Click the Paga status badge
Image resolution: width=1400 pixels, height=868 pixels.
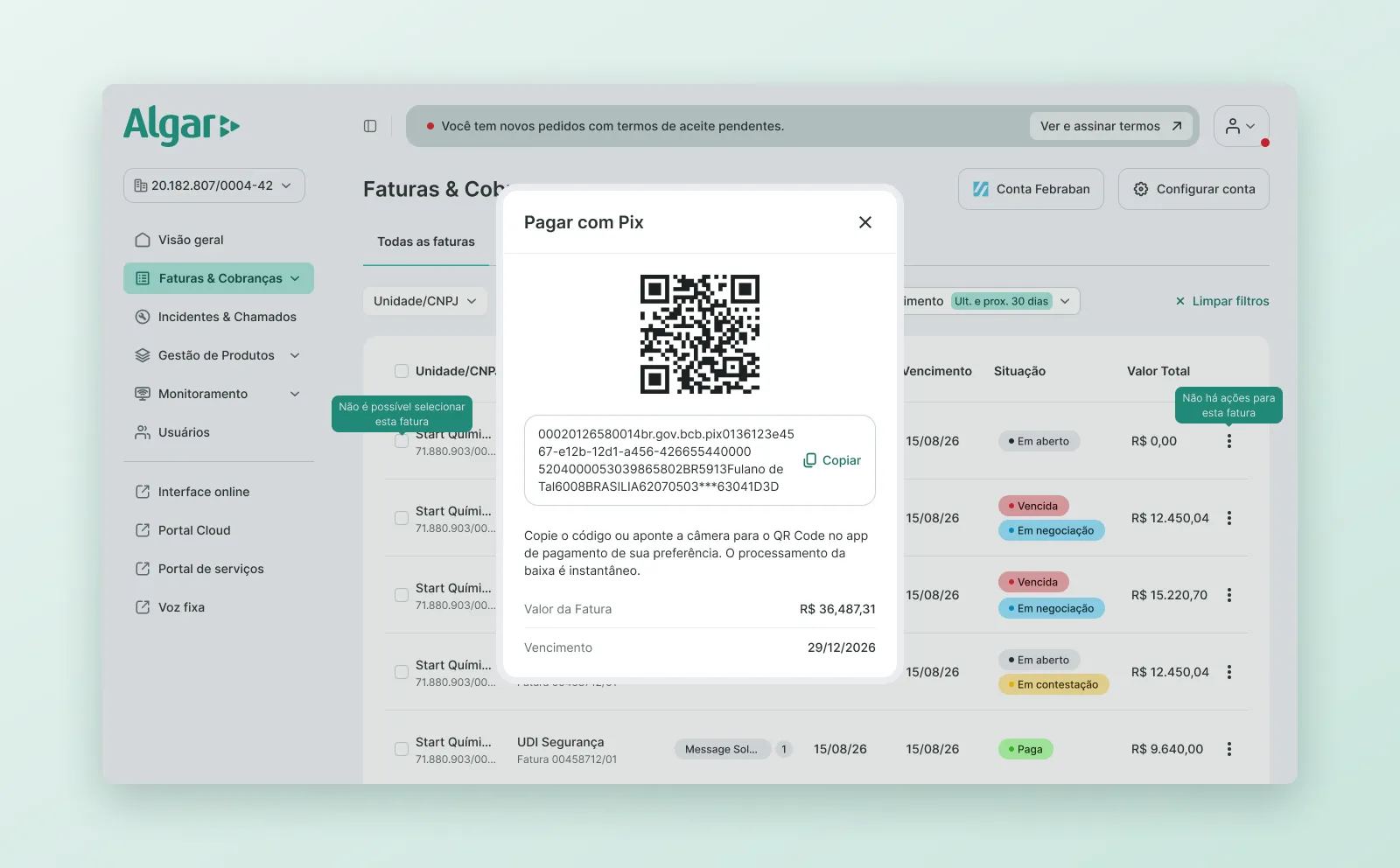tap(1025, 749)
